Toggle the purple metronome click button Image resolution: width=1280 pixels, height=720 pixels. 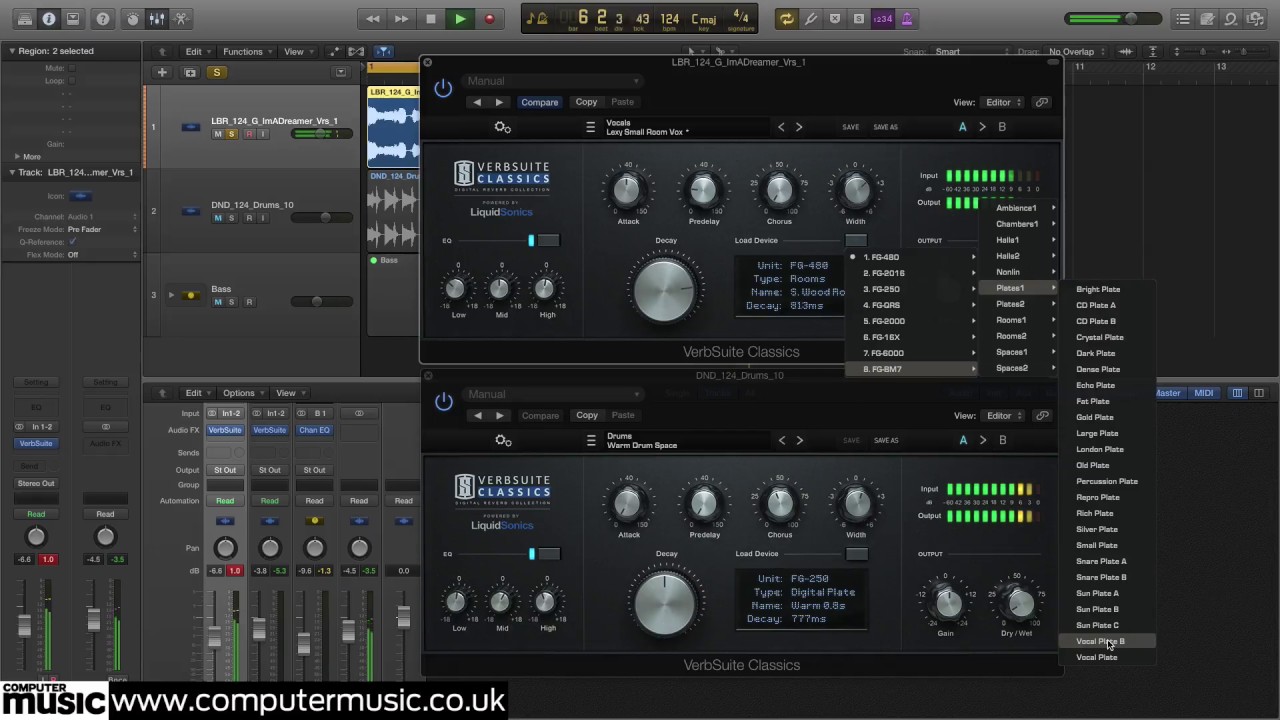(907, 19)
